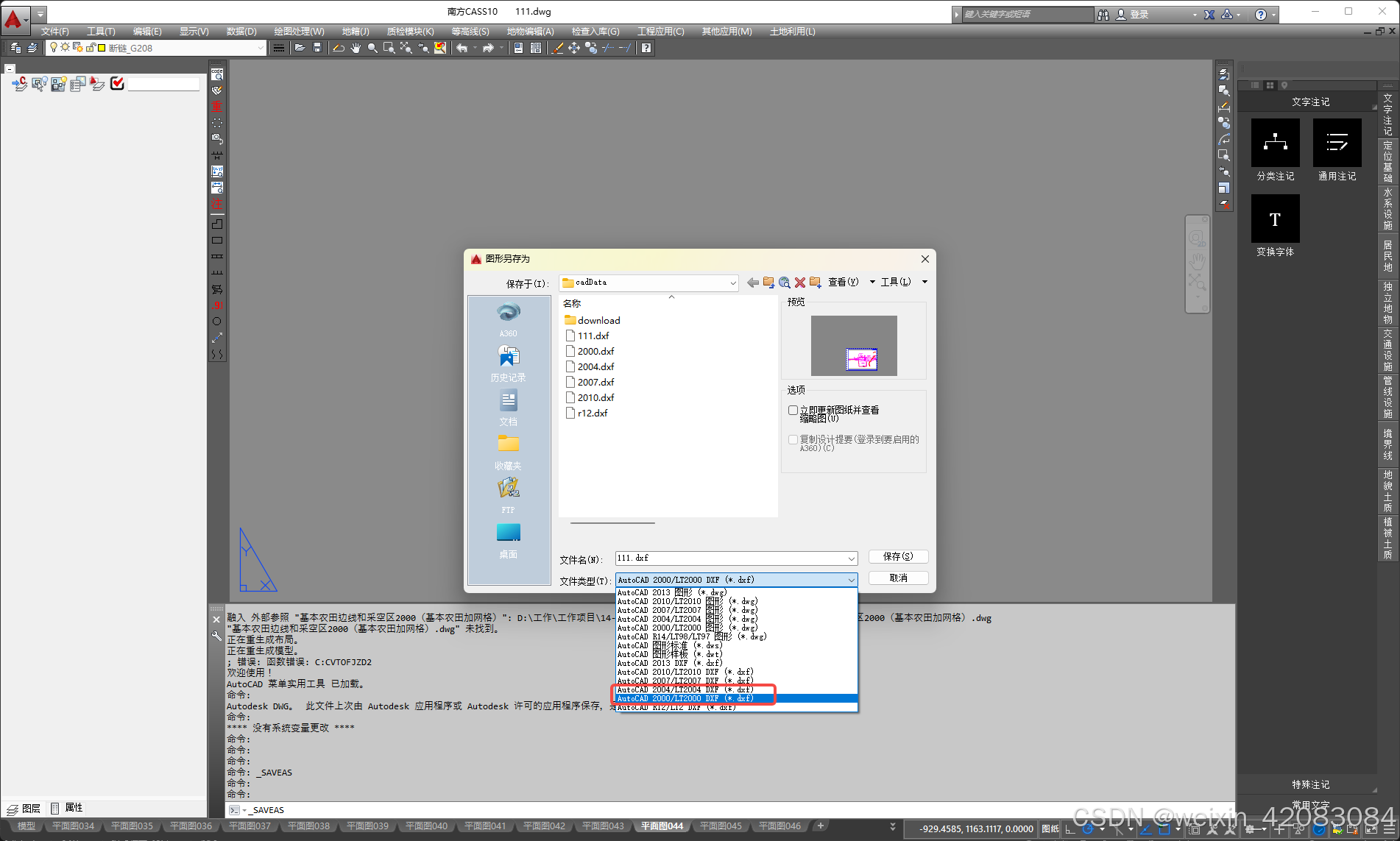
Task: Click the Zoom Extents tool icon
Action: (406, 48)
